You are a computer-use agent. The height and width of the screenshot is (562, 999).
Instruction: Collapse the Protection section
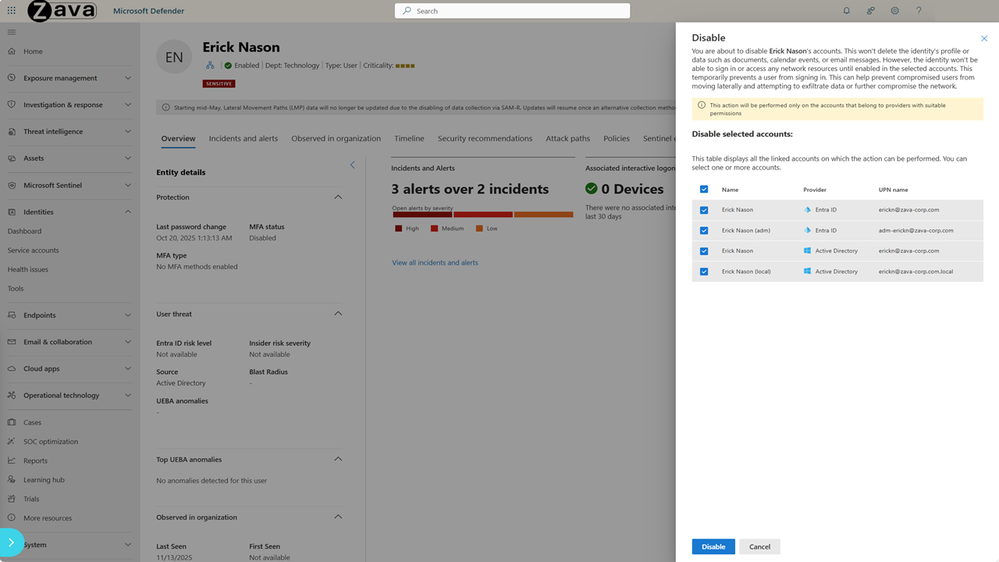click(338, 197)
